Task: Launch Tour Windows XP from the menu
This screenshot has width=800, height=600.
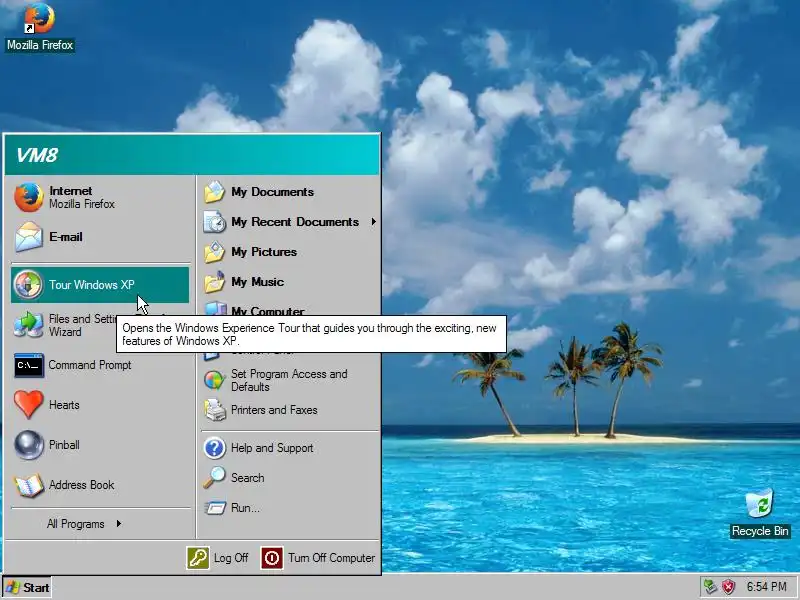Action: pos(100,285)
